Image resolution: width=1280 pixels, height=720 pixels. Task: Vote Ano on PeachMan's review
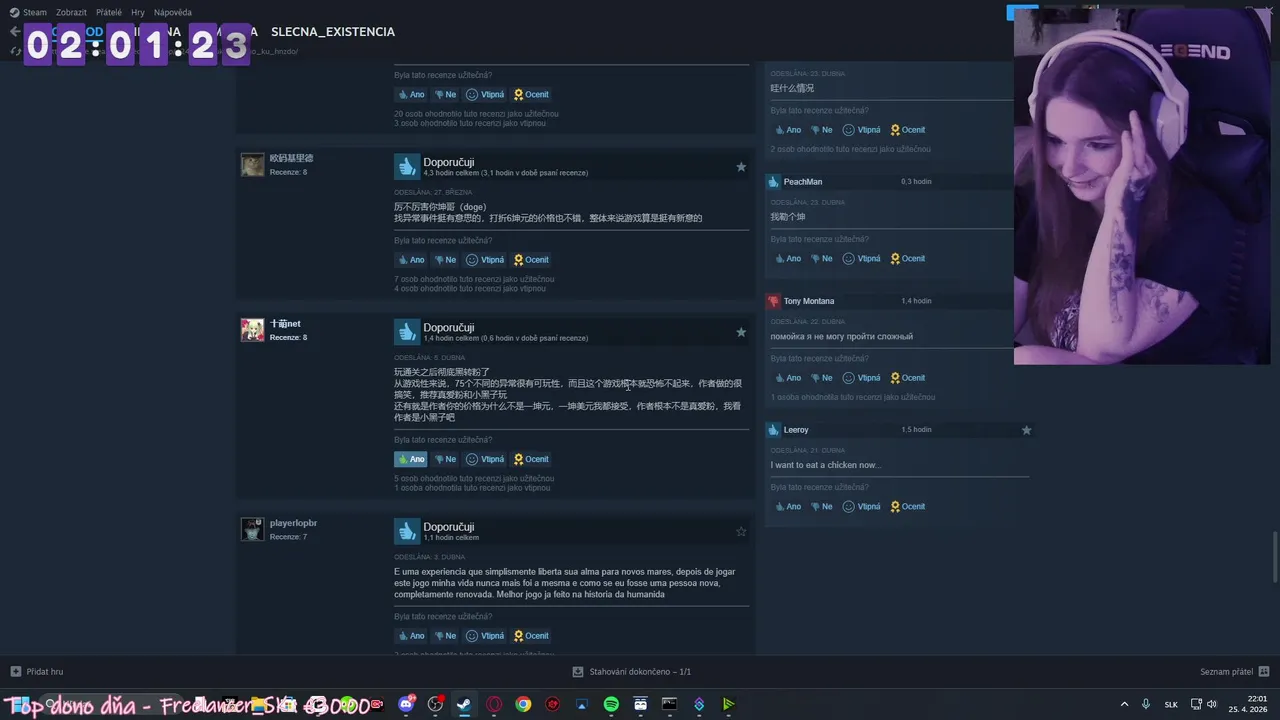point(788,259)
